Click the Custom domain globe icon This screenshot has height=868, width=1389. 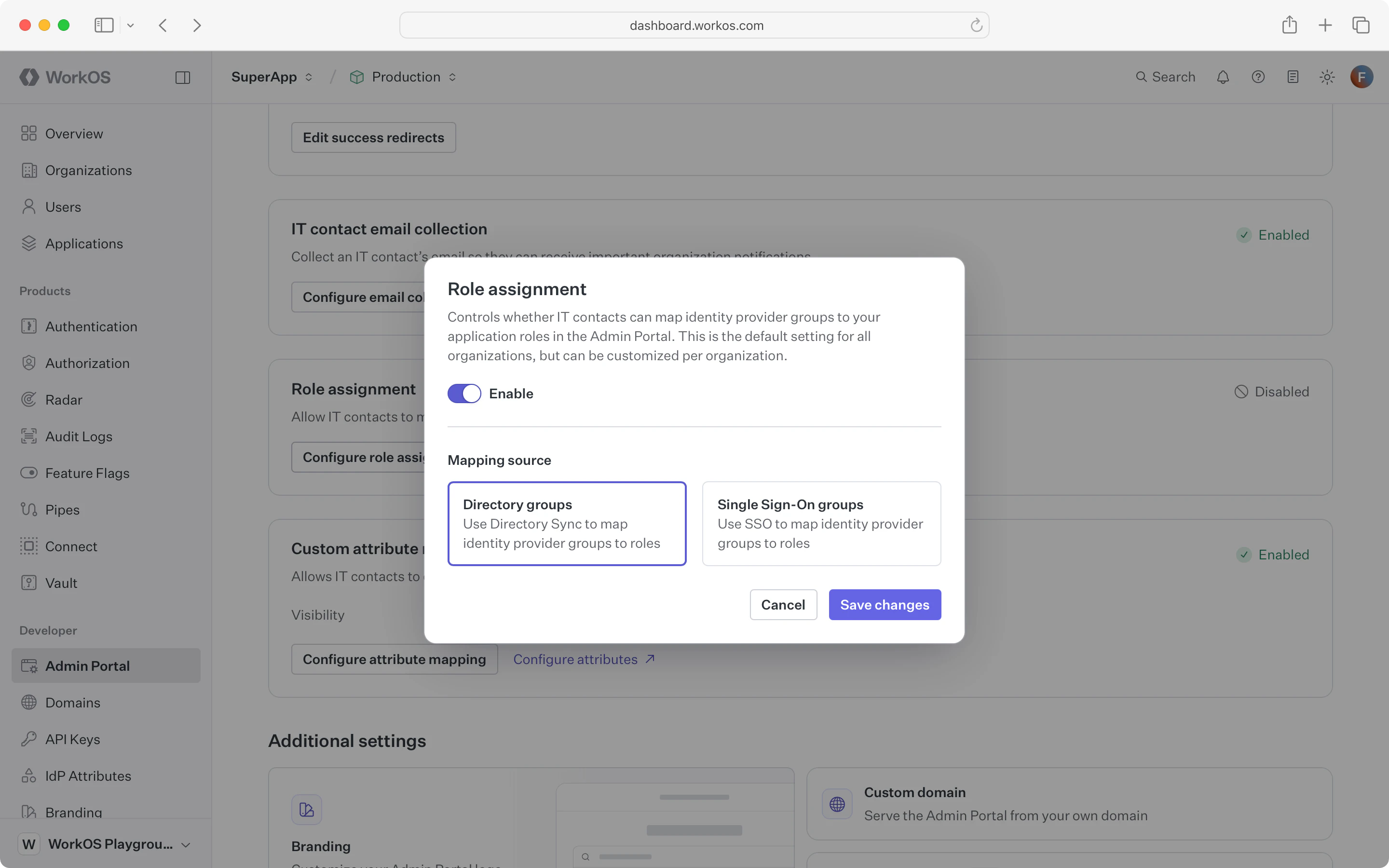click(837, 804)
